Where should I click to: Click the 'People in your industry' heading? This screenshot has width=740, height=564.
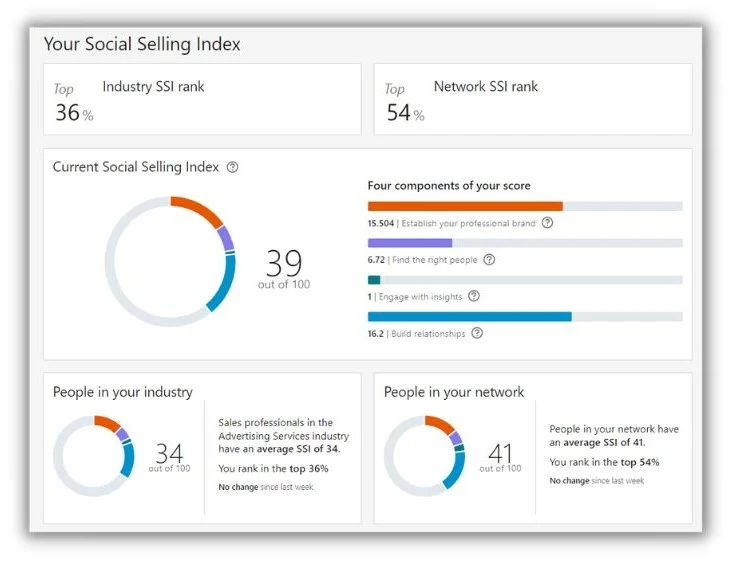123,392
